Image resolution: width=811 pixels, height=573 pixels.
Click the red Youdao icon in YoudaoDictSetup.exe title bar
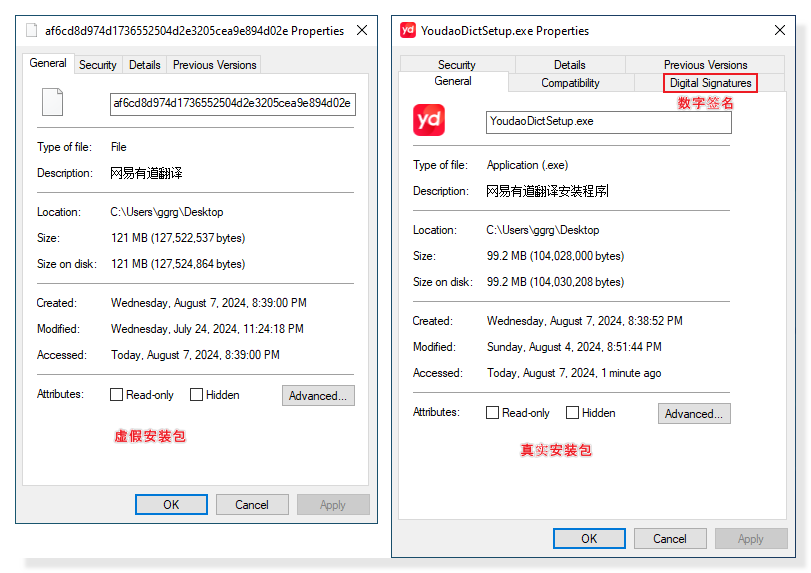(x=407, y=31)
